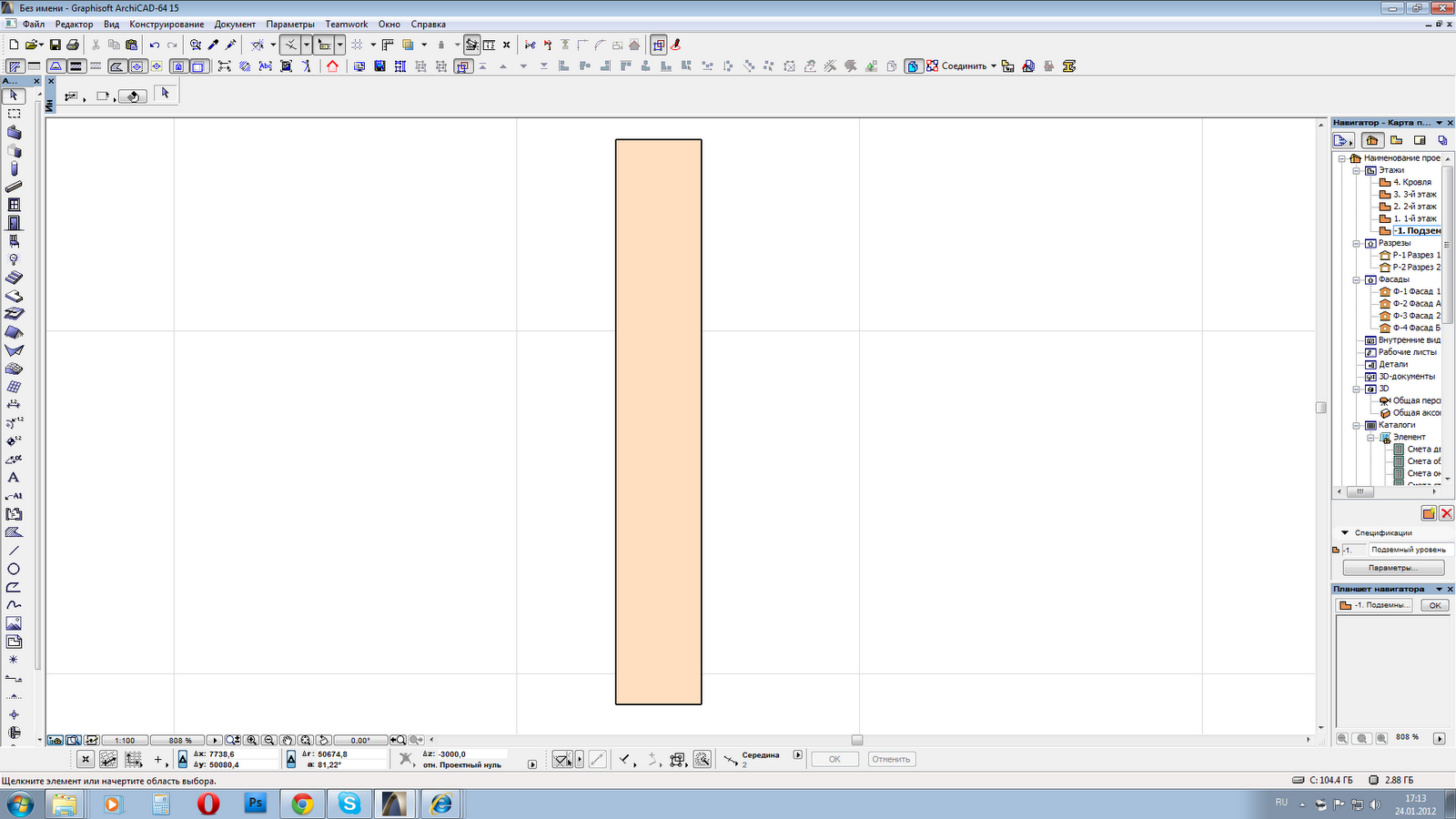1456x819 pixels.
Task: Click the Open file folder icon
Action: [33, 45]
